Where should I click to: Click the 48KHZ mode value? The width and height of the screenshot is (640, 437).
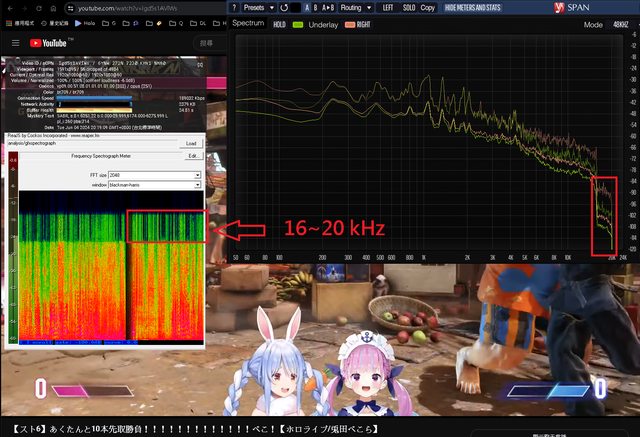pyautogui.click(x=620, y=24)
